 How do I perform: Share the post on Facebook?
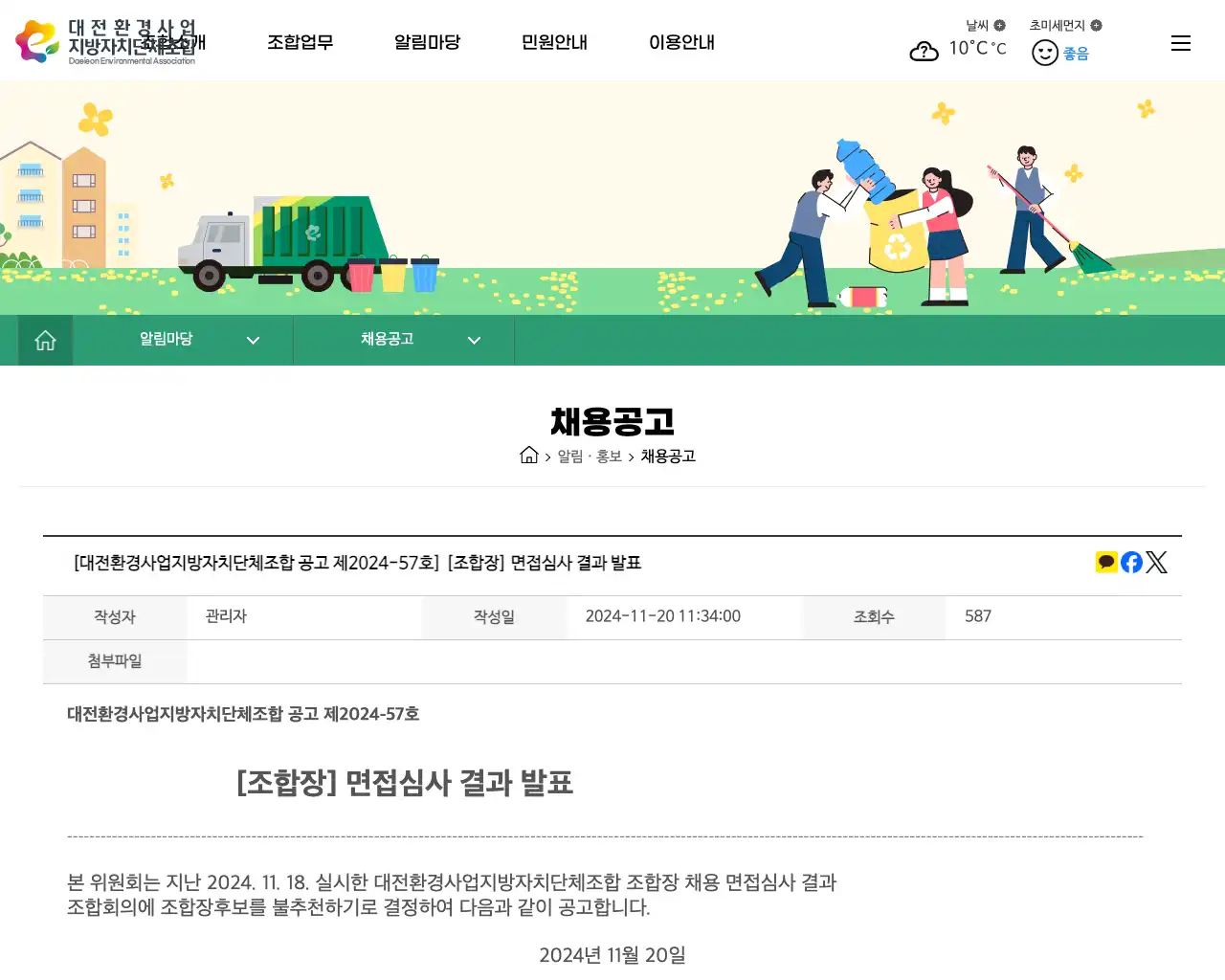click(1131, 562)
